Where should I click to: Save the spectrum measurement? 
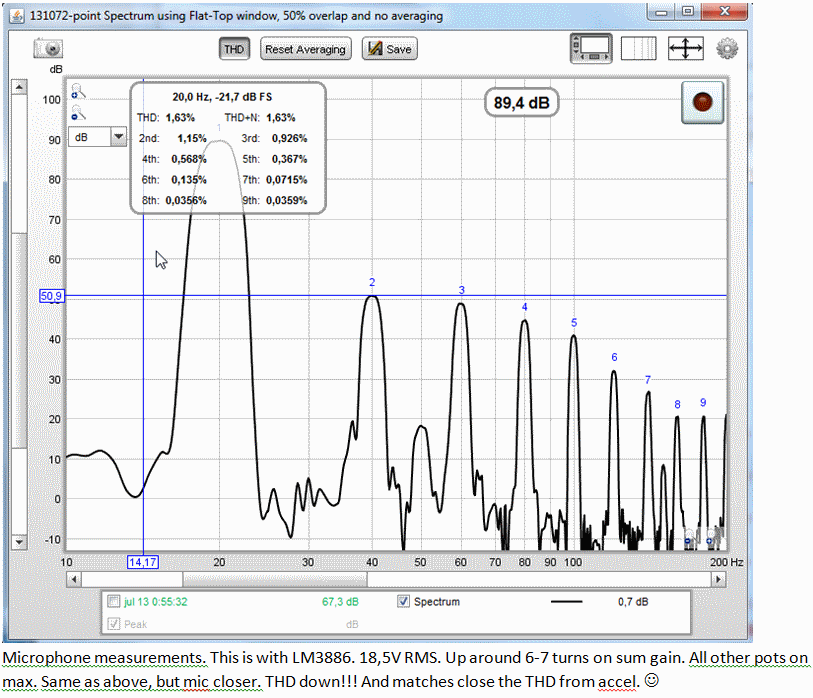tap(389, 49)
